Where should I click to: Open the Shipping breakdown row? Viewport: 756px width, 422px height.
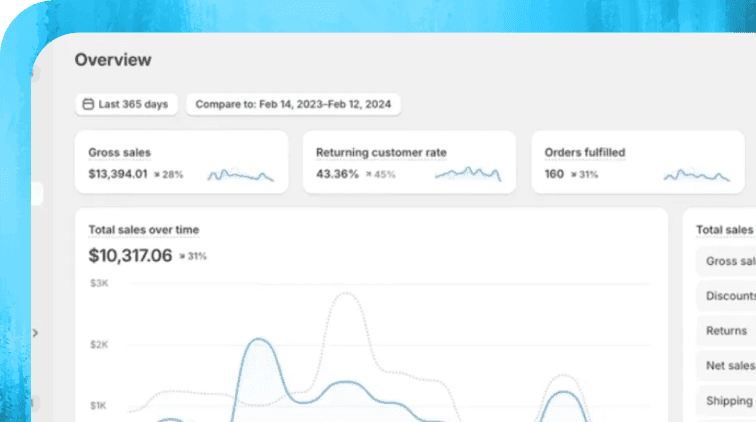point(729,401)
